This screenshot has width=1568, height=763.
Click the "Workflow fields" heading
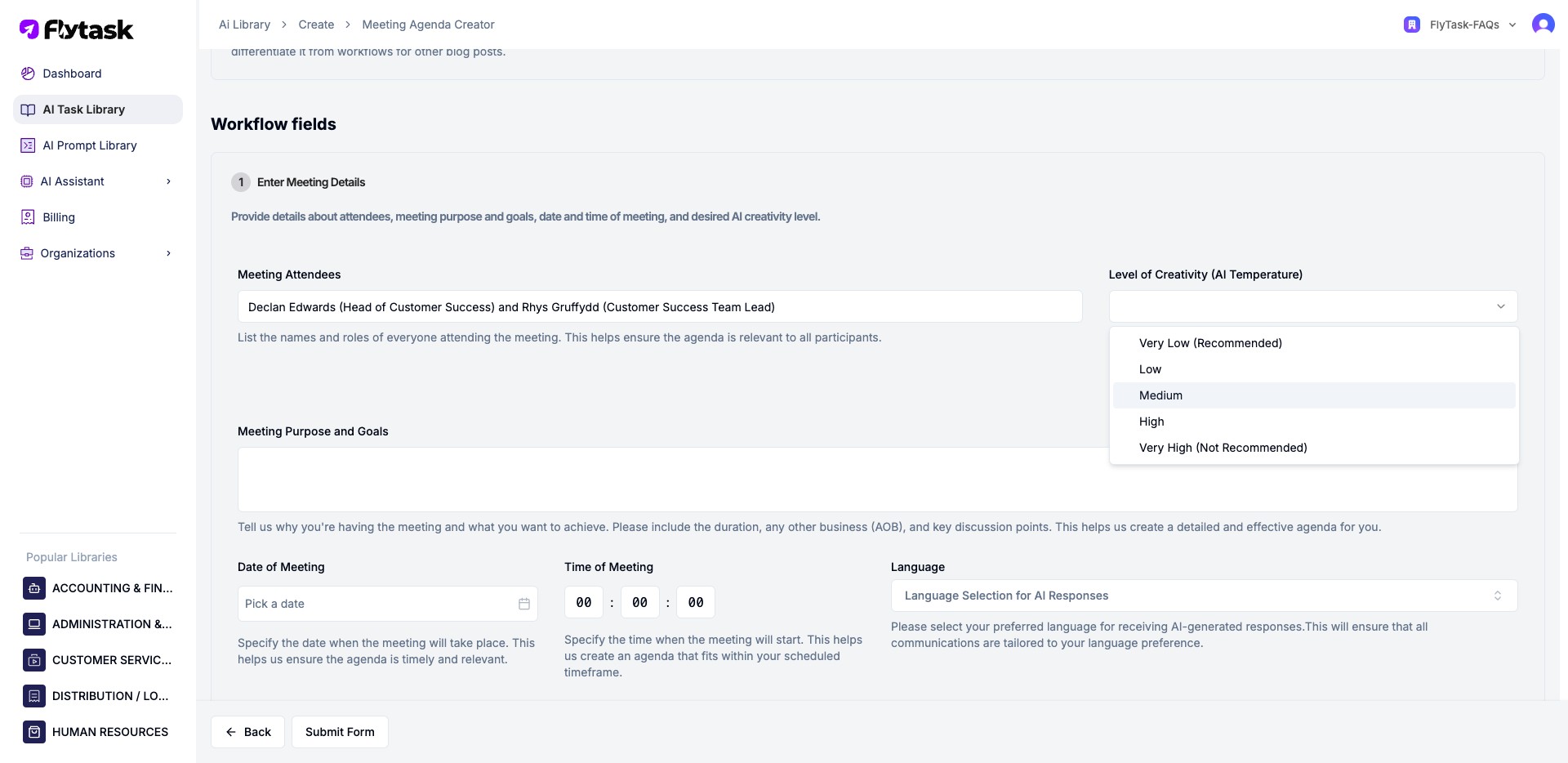tap(274, 124)
